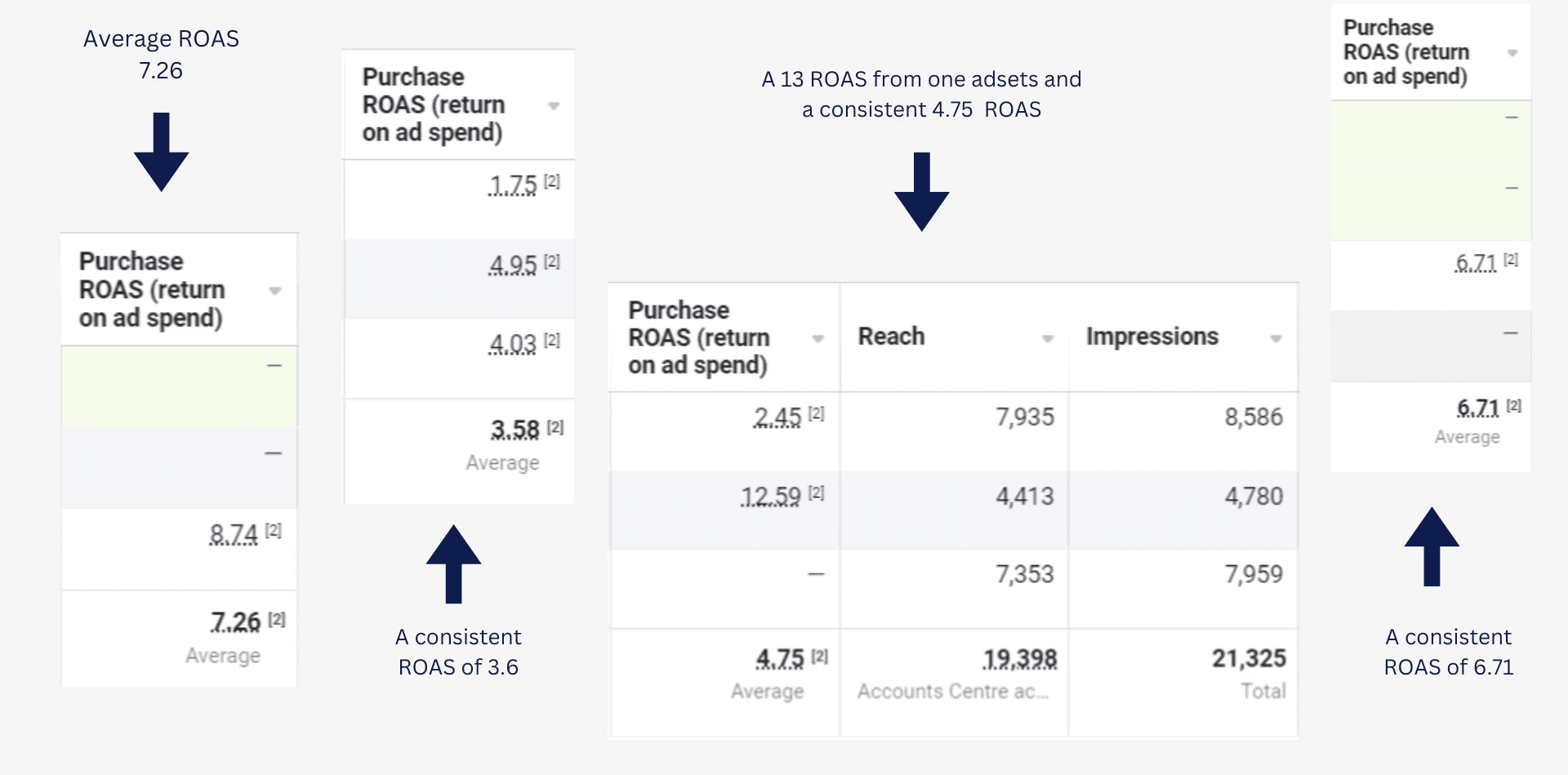Click the footnote marker next to 4.75 average
This screenshot has height=775, width=1568.
pyautogui.click(x=820, y=656)
